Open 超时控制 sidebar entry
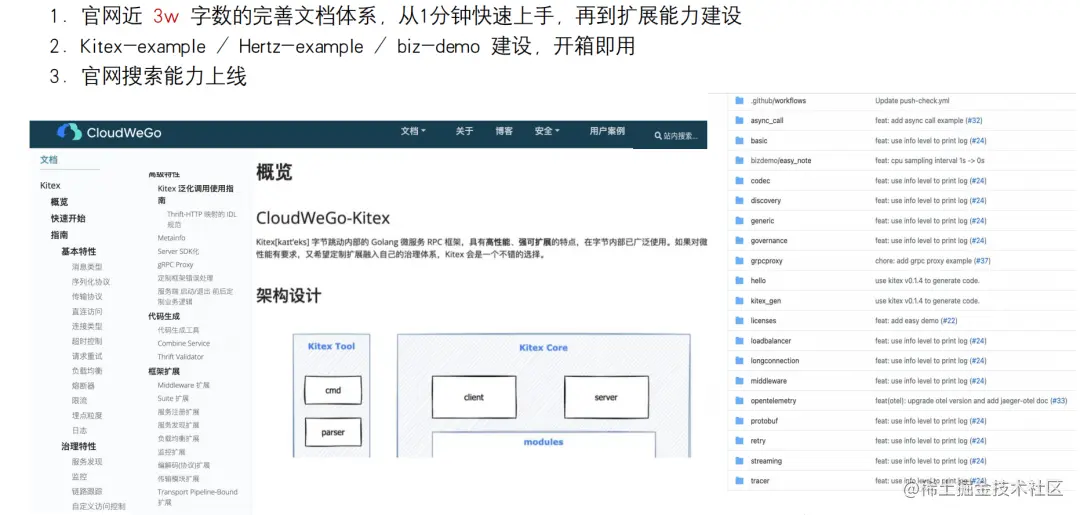1080x515 pixels. click(87, 341)
